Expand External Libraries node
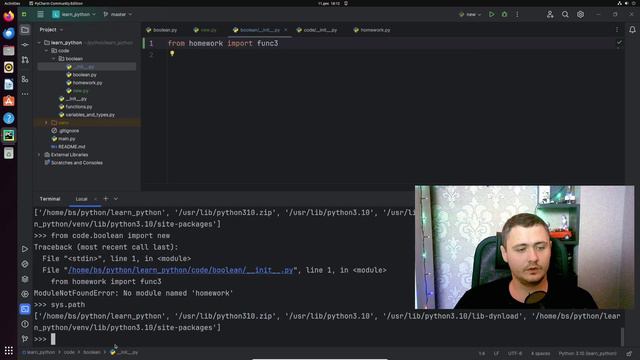The width and height of the screenshot is (640, 360). pyautogui.click(x=39, y=155)
